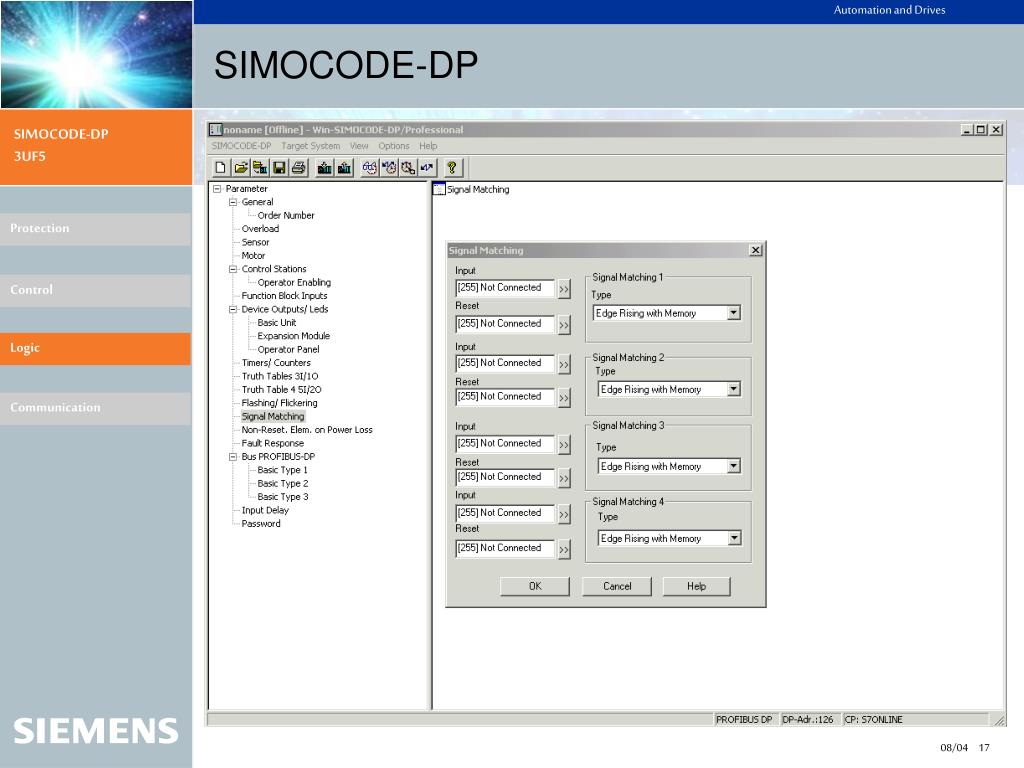Select Overload in parameter tree
The width and height of the screenshot is (1024, 768).
click(260, 229)
